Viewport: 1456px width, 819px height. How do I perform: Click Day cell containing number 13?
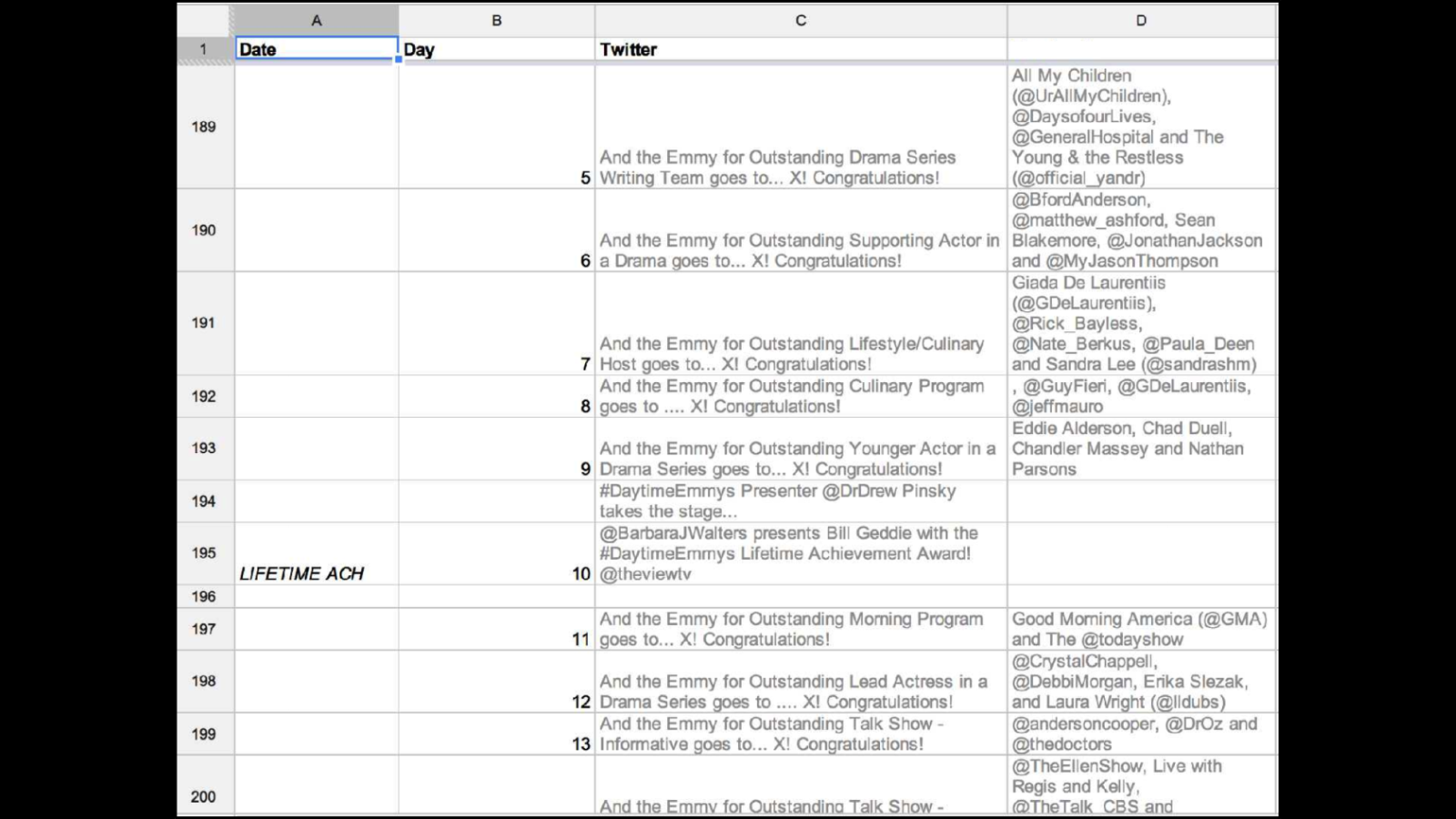click(496, 733)
